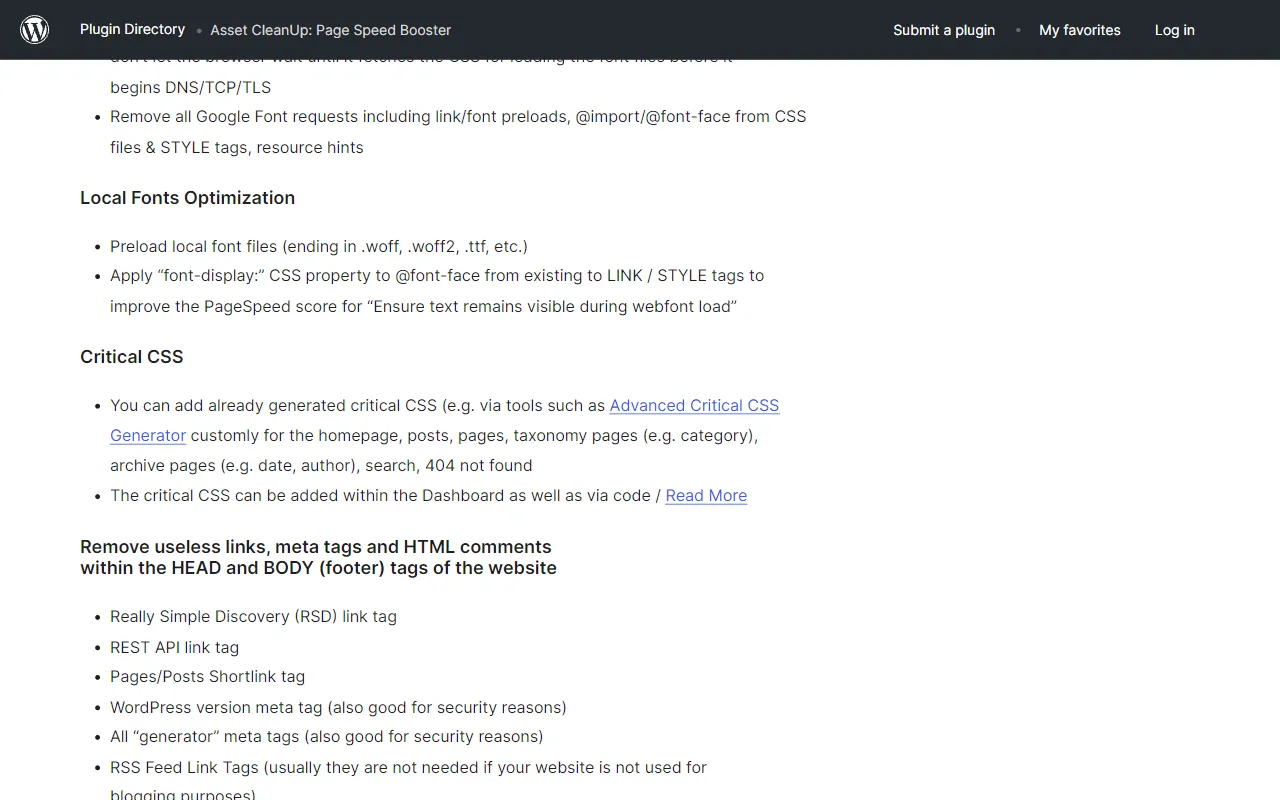Viewport: 1280px width, 800px height.
Task: Follow the Advanced Critical CSS Generator link
Action: 444,420
